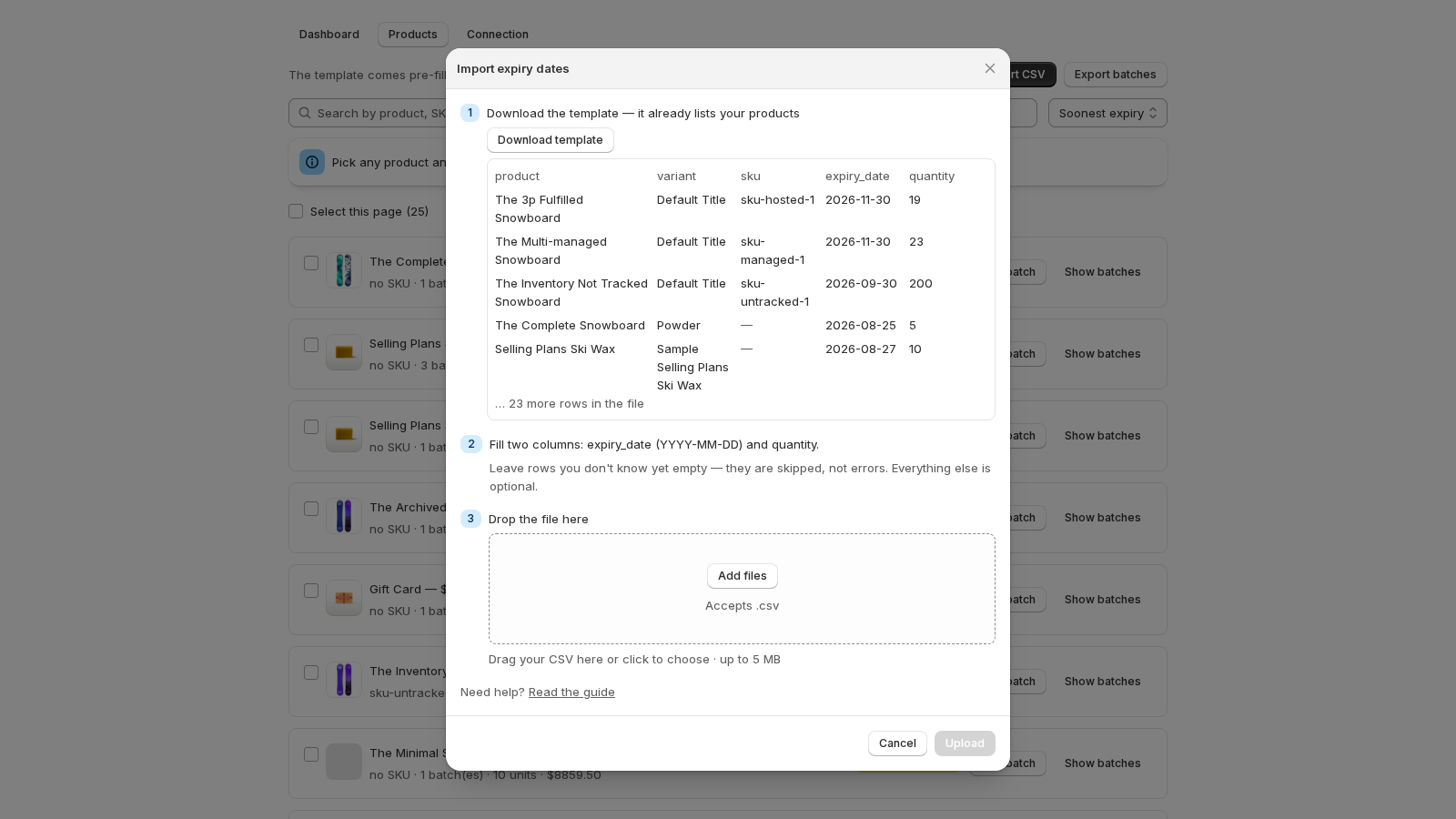Click The Archived snowboard thumbnail

tap(344, 517)
